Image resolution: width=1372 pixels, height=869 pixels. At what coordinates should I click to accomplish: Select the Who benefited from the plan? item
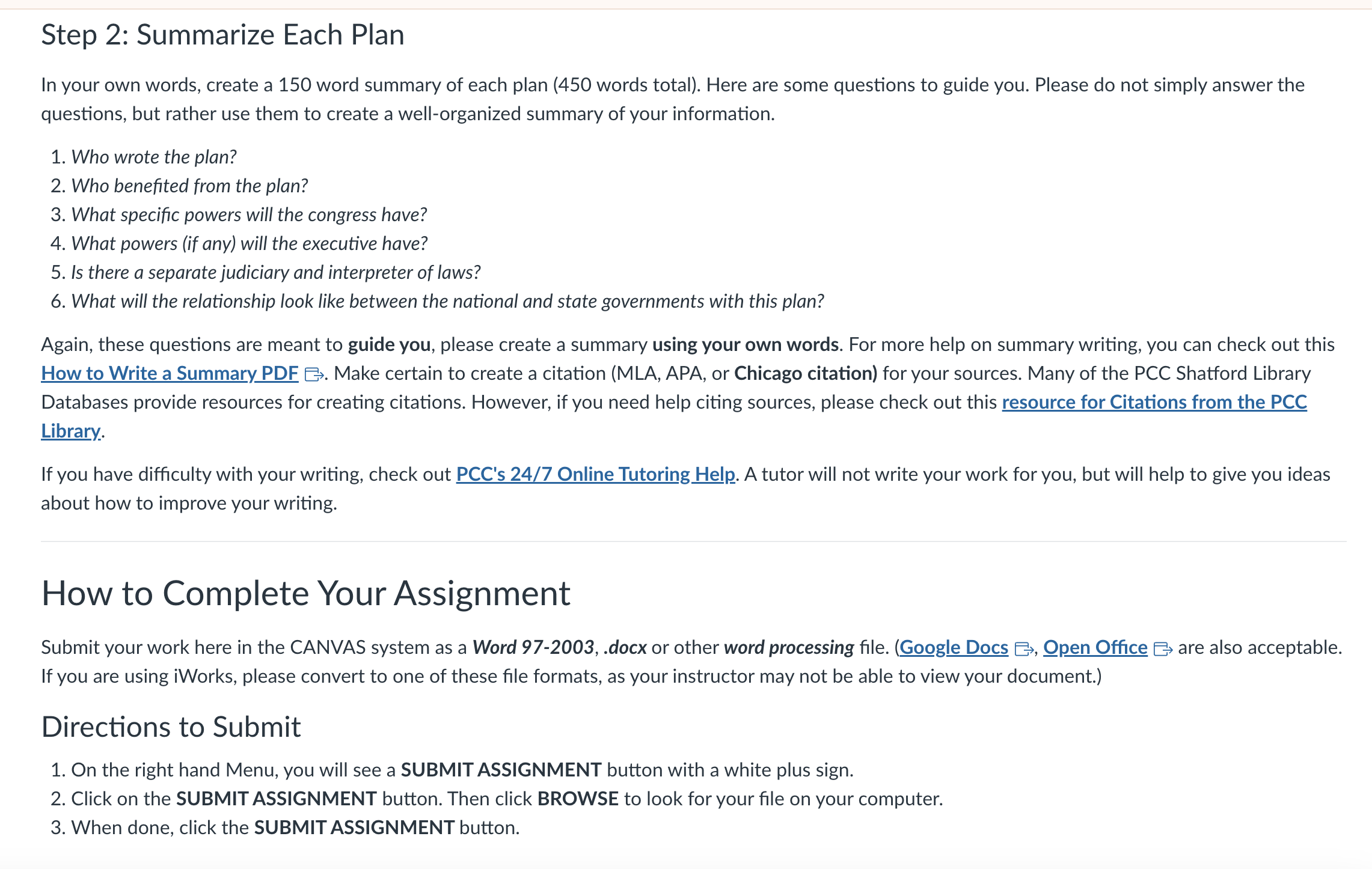pos(189,186)
